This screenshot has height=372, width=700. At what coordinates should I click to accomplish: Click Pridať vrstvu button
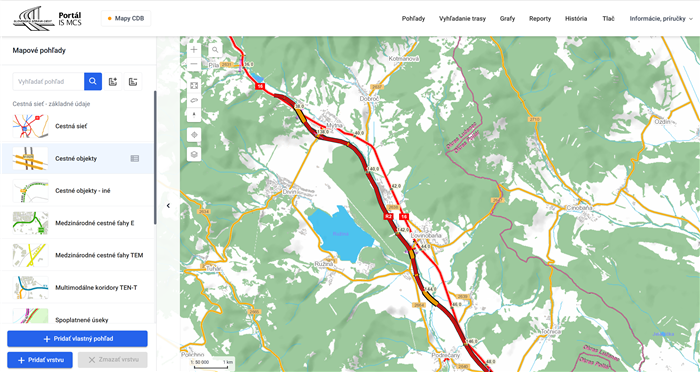pos(40,360)
